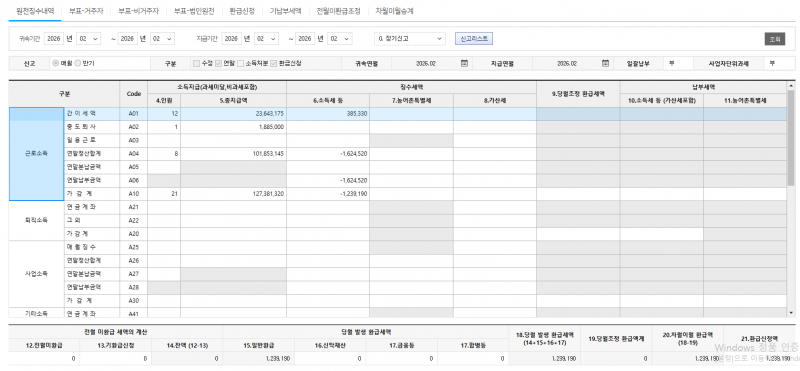Click the scrollbar down arrow of the table
This screenshot has width=800, height=371.
[x=791, y=313]
